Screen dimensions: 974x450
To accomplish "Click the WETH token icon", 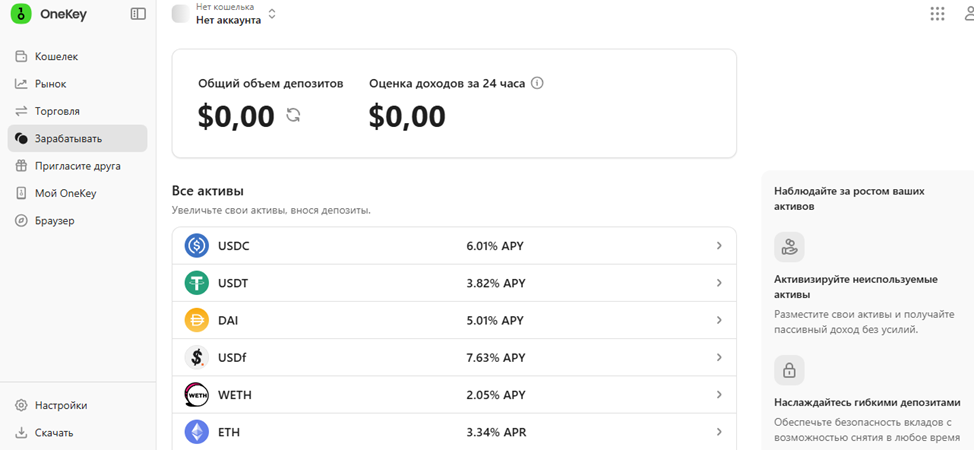I will pos(197,395).
